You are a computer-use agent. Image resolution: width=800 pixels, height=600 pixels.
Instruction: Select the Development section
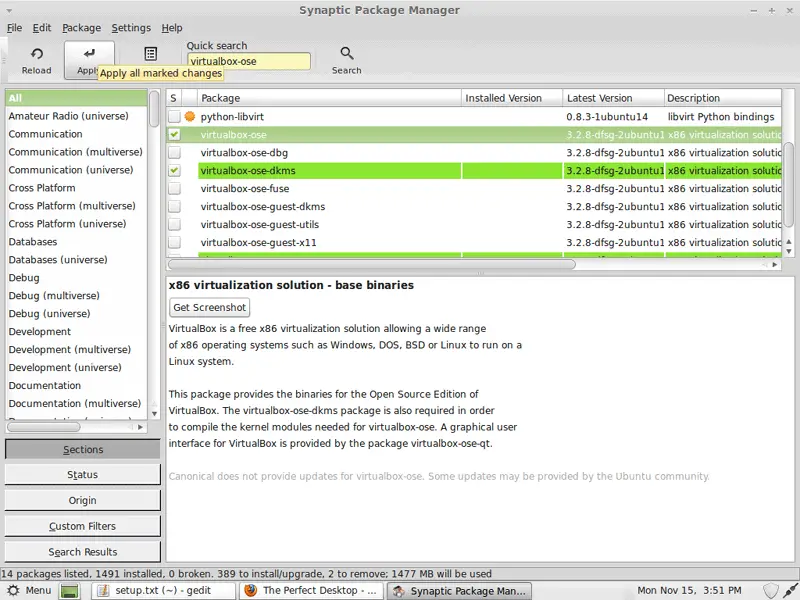[x=77, y=332]
